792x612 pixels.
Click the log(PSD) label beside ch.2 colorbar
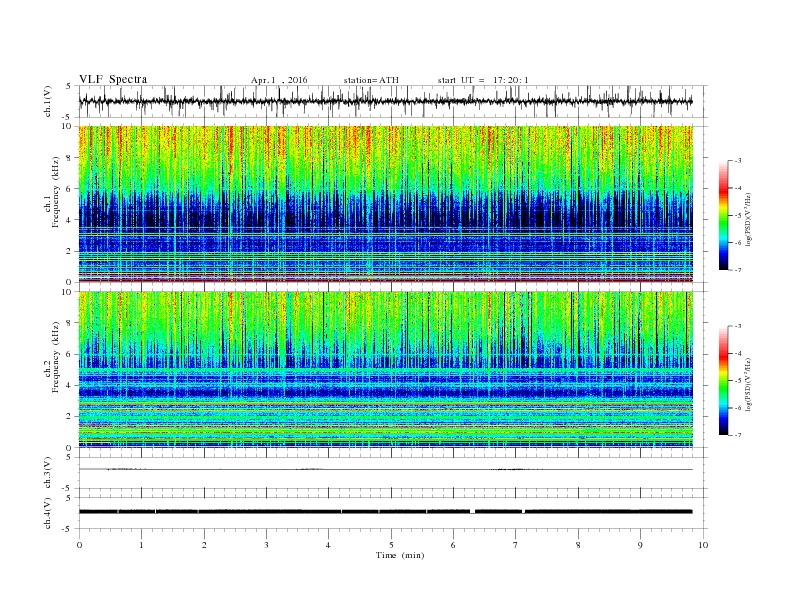click(748, 384)
